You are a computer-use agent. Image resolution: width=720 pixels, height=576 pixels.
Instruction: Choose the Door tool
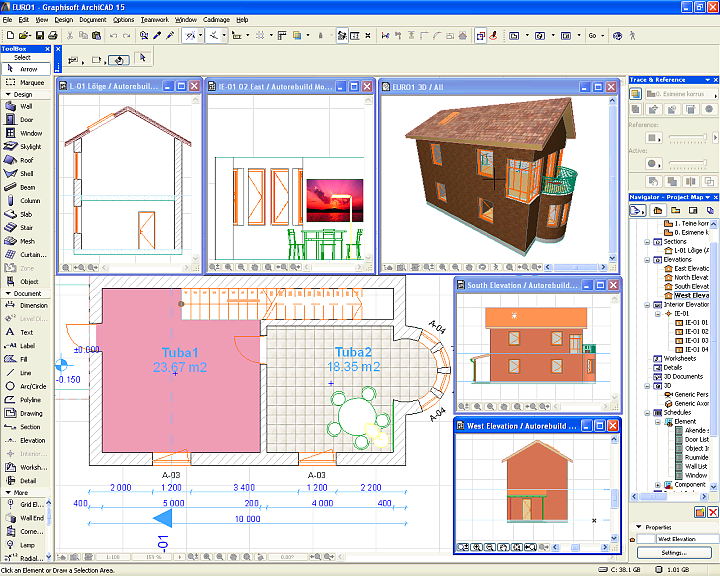(26, 119)
